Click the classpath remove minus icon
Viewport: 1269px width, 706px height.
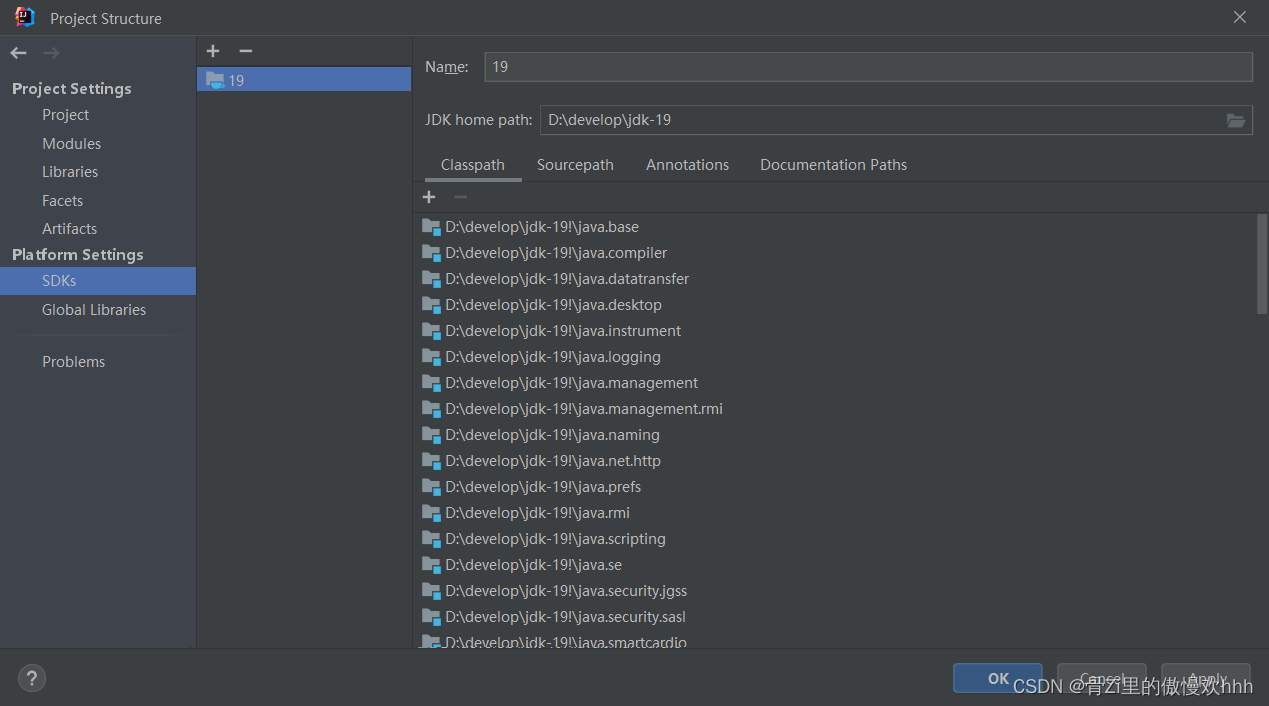tap(461, 197)
